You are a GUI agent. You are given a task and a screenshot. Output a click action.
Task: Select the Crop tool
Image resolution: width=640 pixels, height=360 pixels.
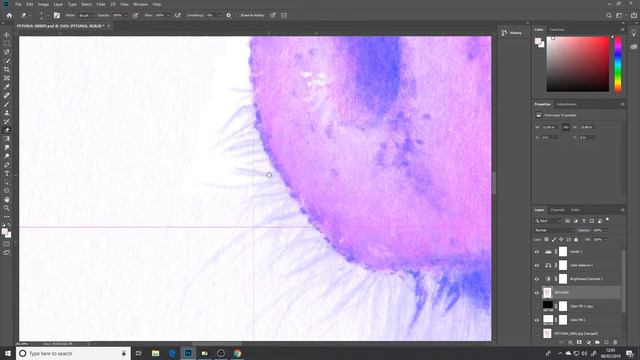pos(7,69)
